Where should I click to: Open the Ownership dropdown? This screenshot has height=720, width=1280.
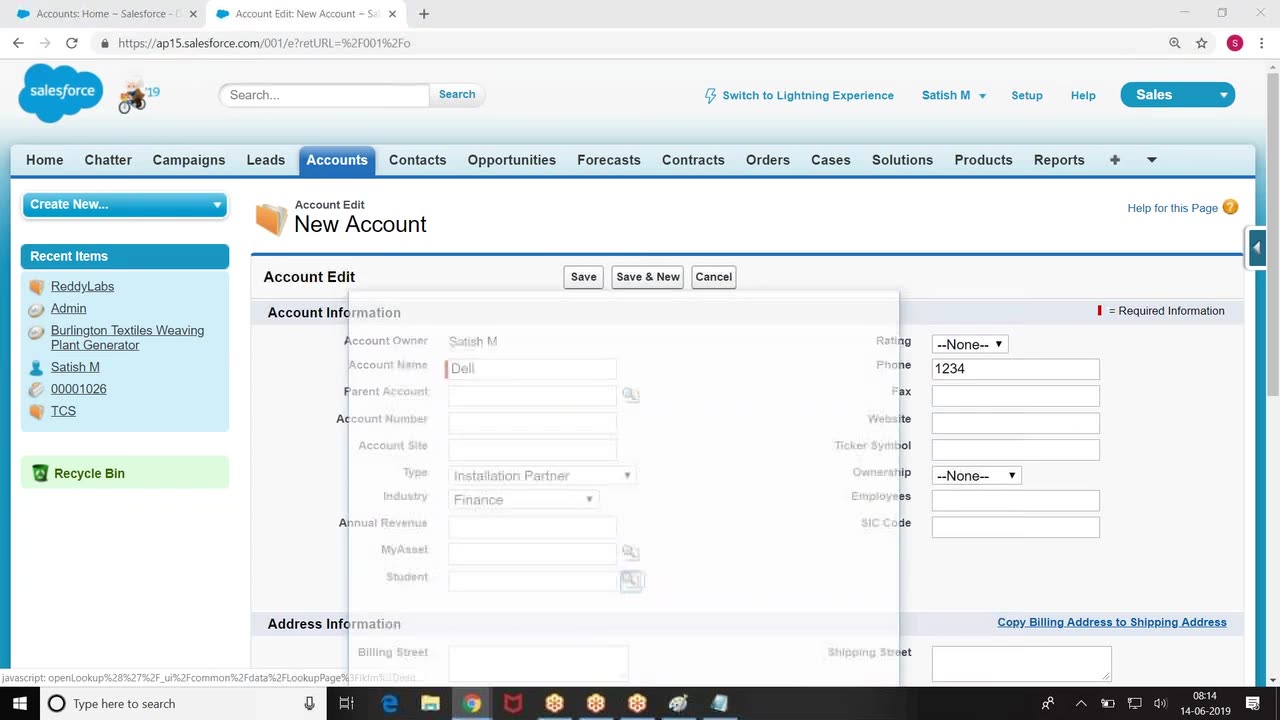(977, 476)
